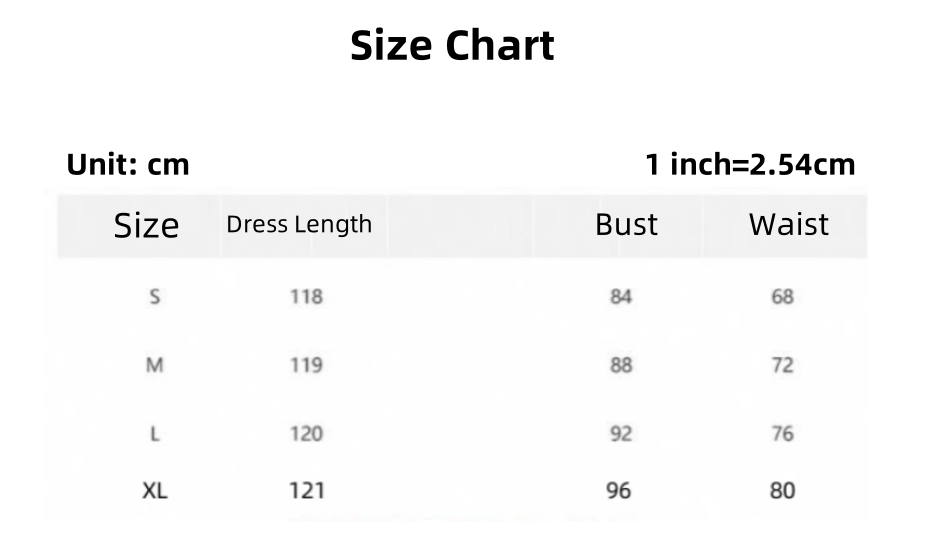
Task: Select the XL size row label
Action: tap(154, 491)
